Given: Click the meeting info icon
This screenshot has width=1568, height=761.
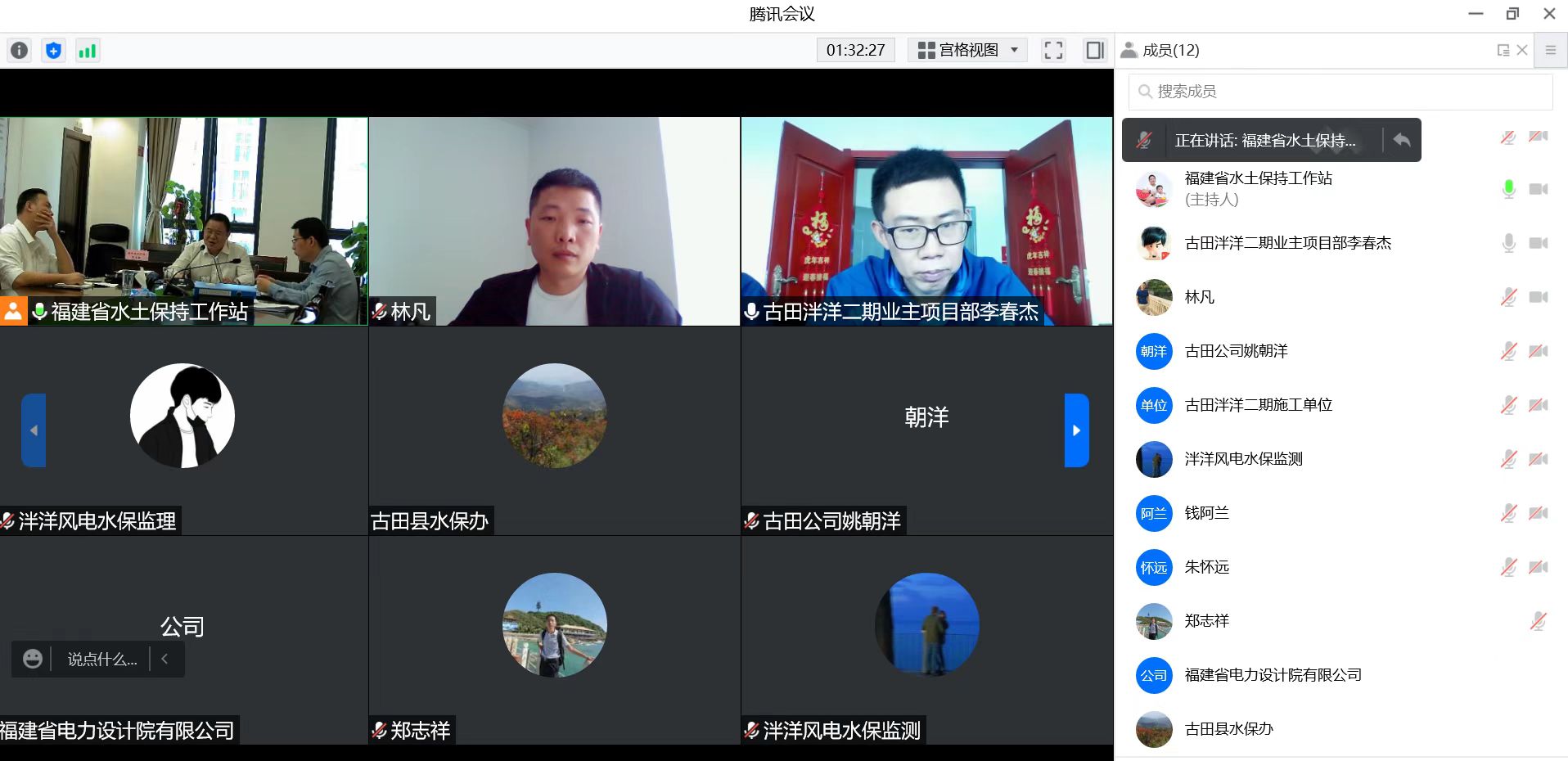Looking at the screenshot, I should pyautogui.click(x=19, y=51).
